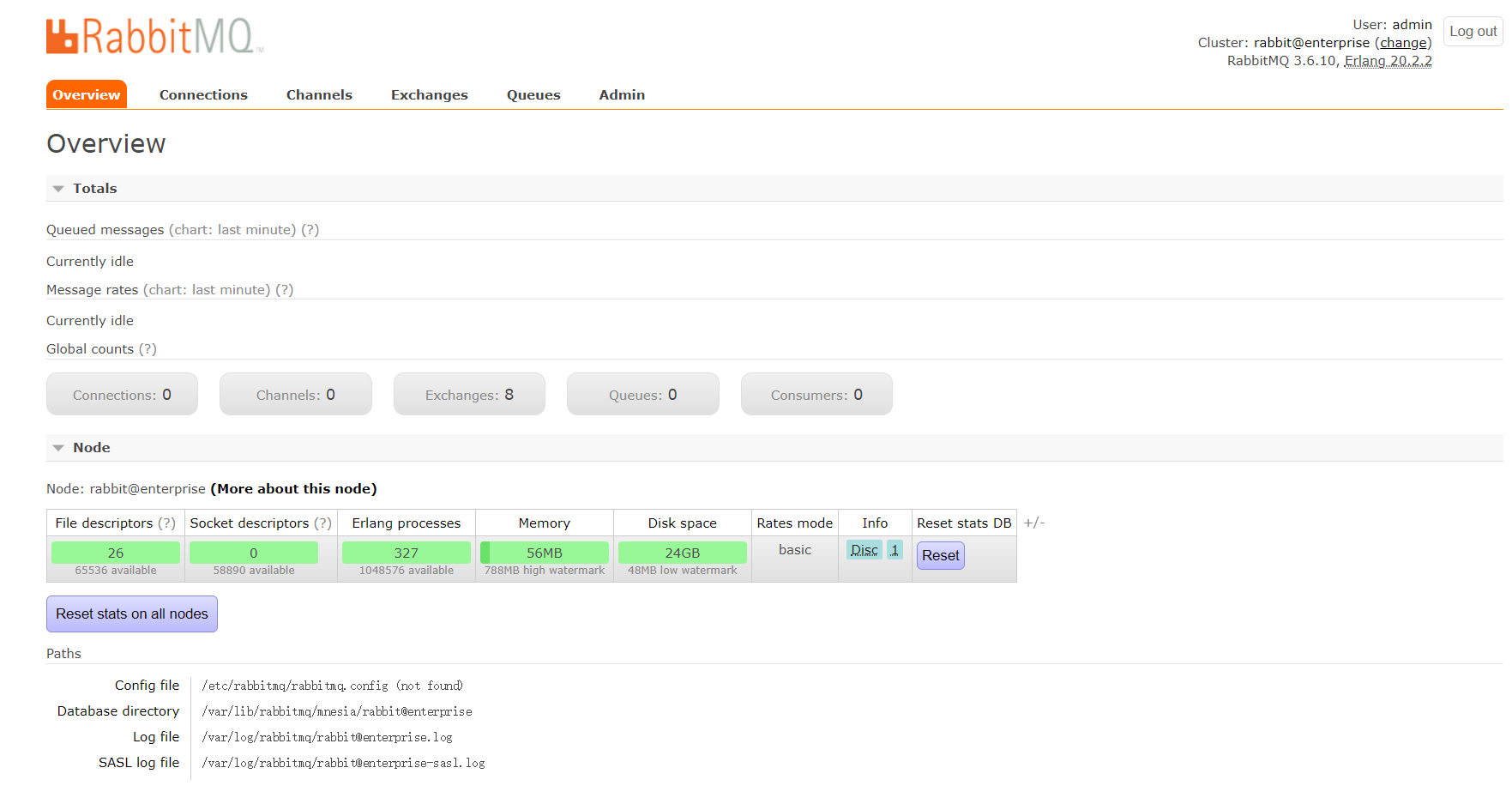Click the Connections: 0 count button
Screen dimensions: 1512x798
[122, 394]
